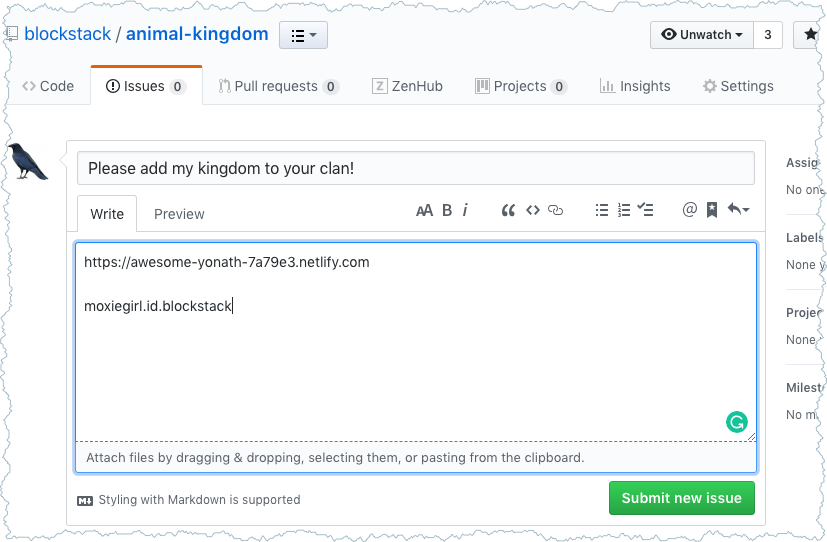Add header text formatting
The image size is (827, 542).
[x=425, y=210]
